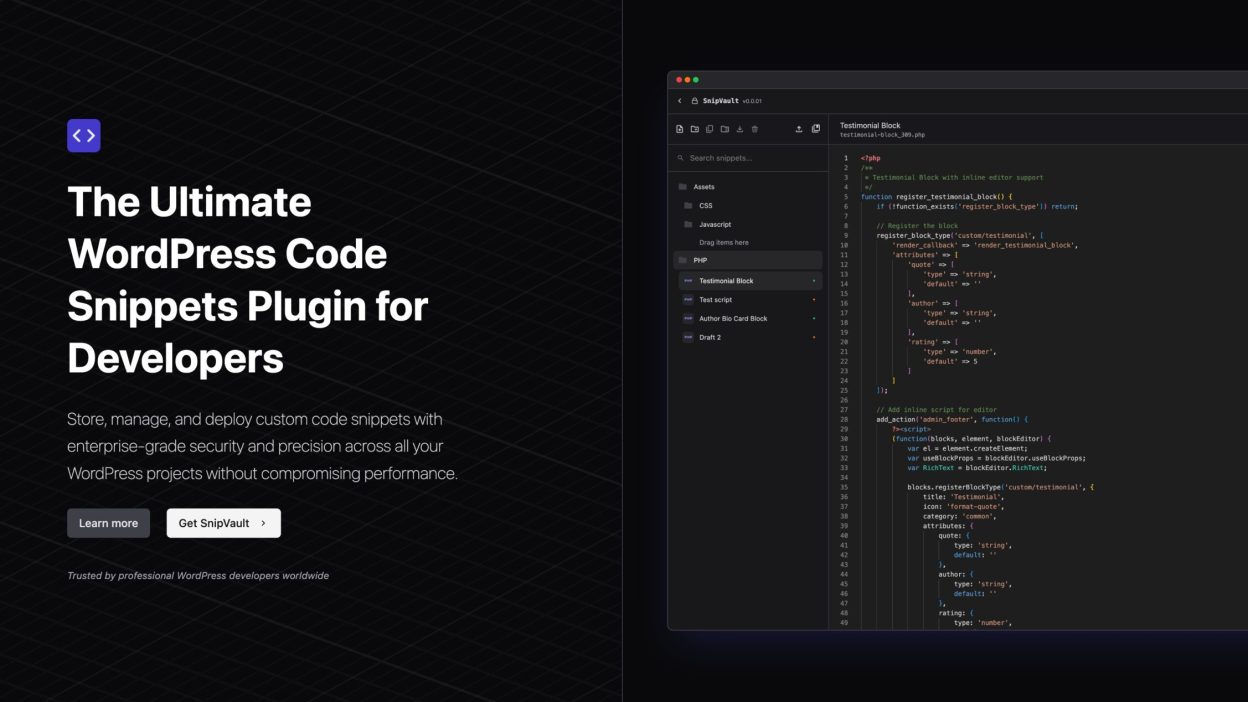Click the macOS red close window dot

click(679, 80)
